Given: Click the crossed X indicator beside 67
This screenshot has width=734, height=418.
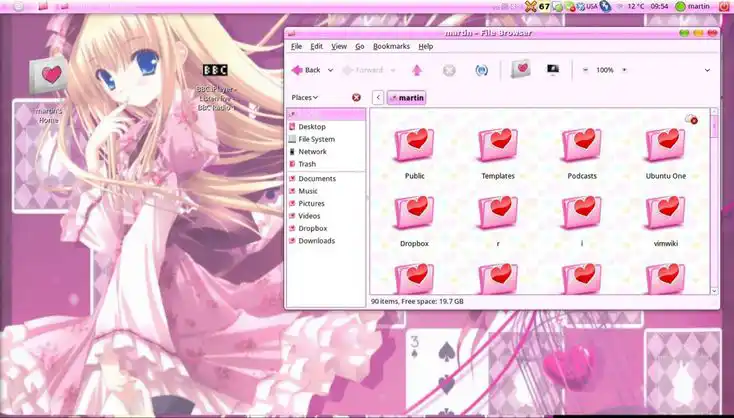Looking at the screenshot, I should click(x=530, y=7).
